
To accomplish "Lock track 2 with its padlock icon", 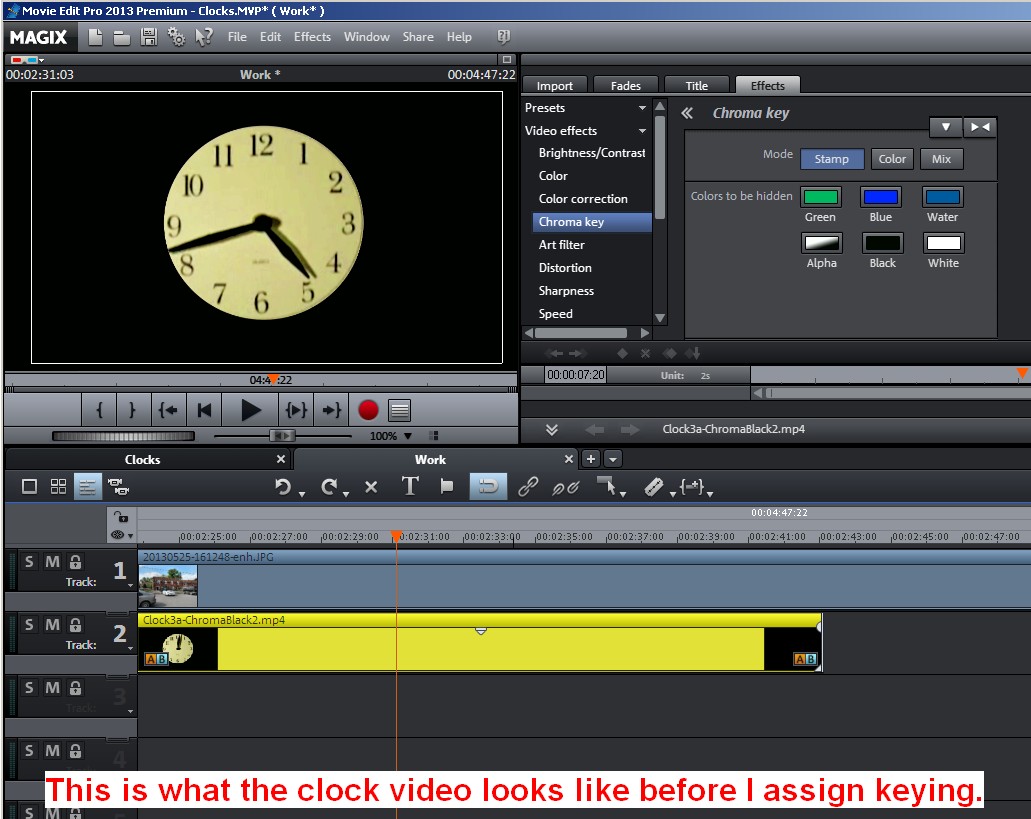I will tap(76, 624).
